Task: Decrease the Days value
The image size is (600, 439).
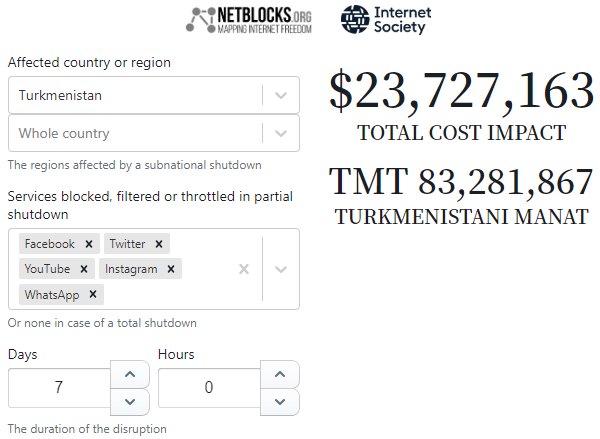Action: (130, 402)
